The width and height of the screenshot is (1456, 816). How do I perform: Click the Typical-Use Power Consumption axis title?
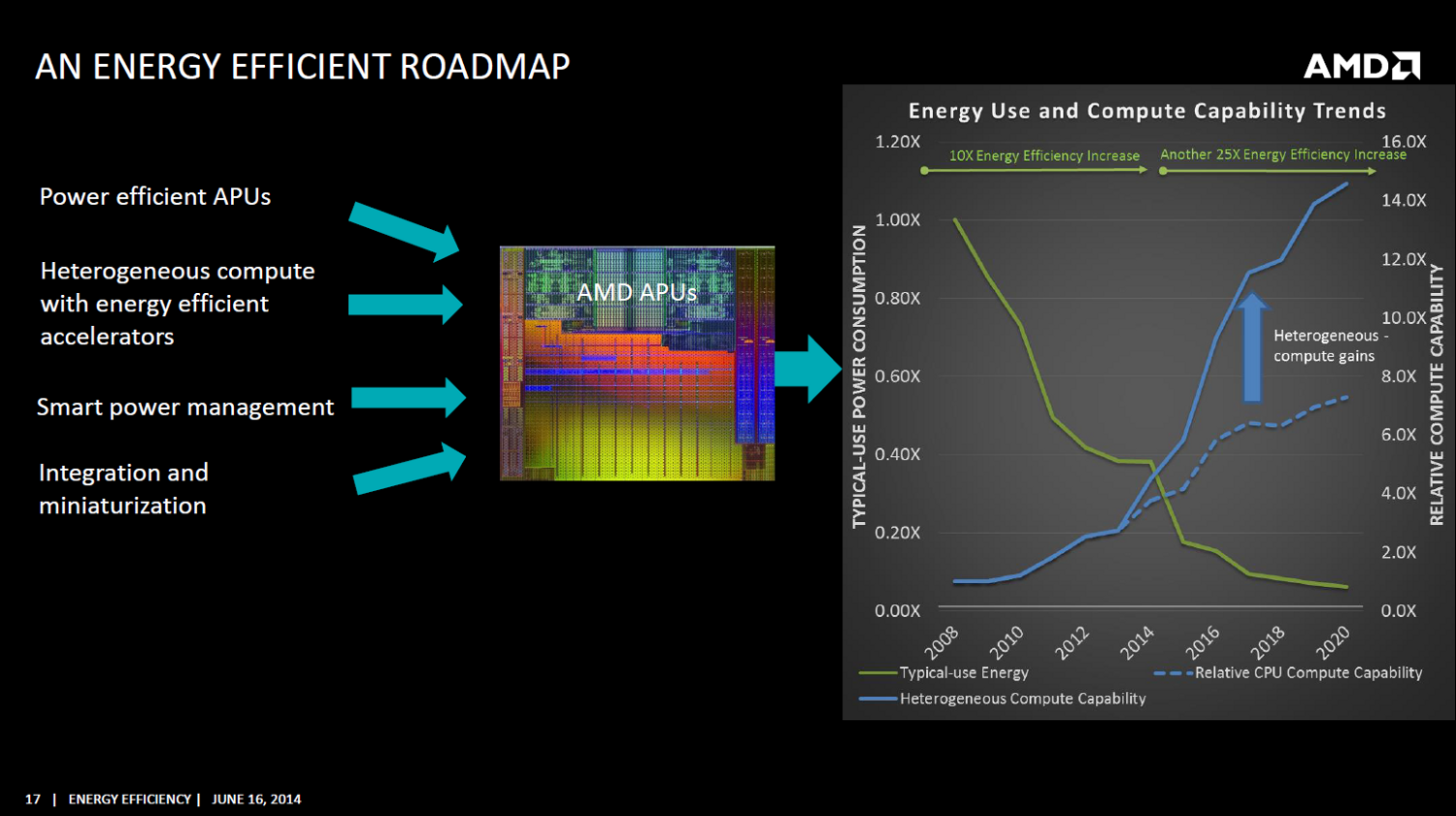[x=859, y=376]
